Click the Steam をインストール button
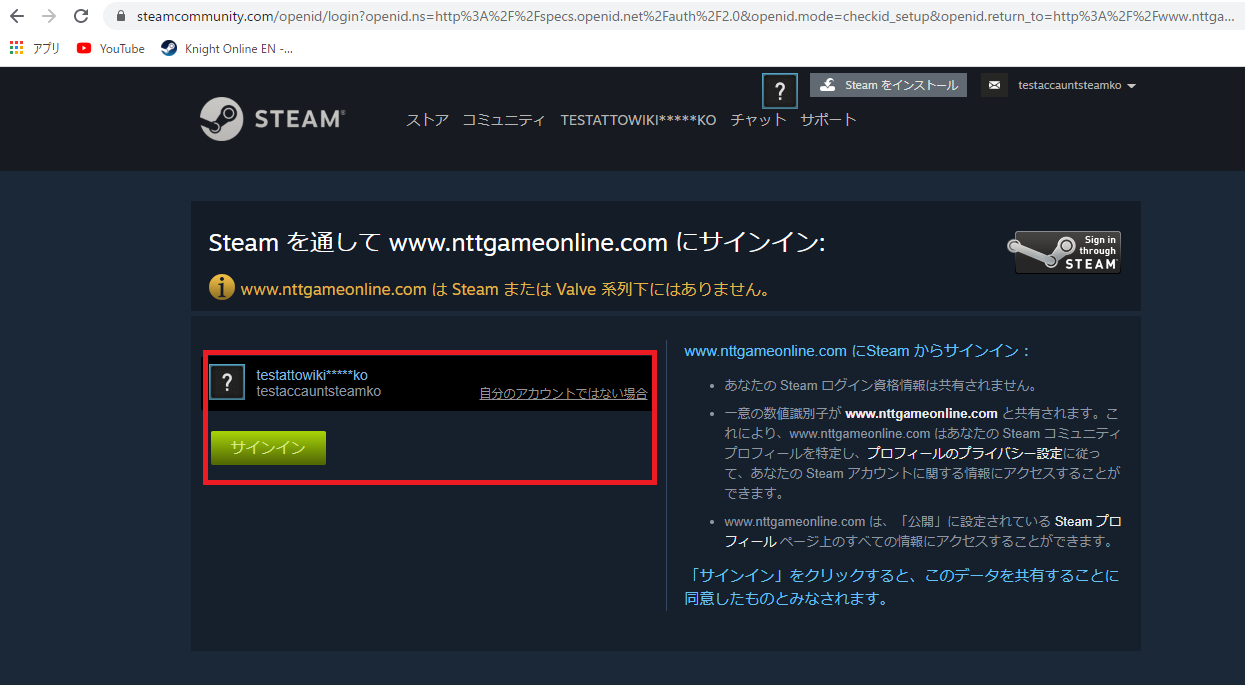The image size is (1245, 685). click(888, 85)
